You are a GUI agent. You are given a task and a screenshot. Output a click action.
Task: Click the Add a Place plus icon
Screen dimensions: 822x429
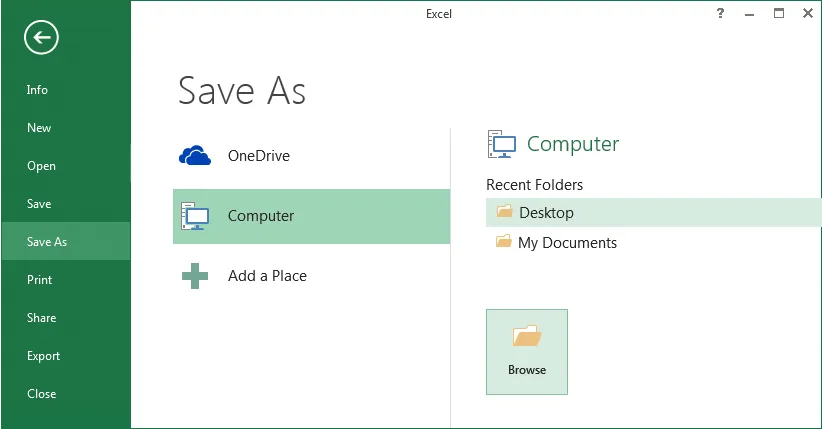(195, 276)
